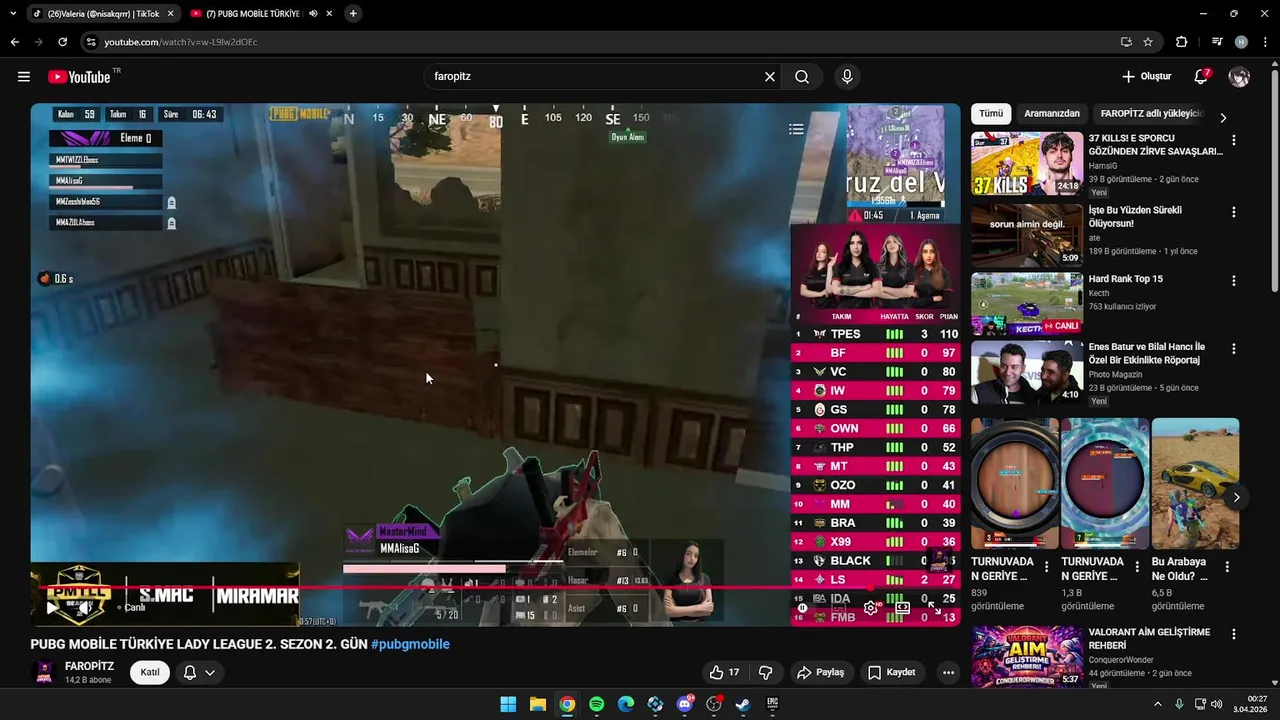
Task: Open the Oluştur create button
Action: pos(1146,77)
